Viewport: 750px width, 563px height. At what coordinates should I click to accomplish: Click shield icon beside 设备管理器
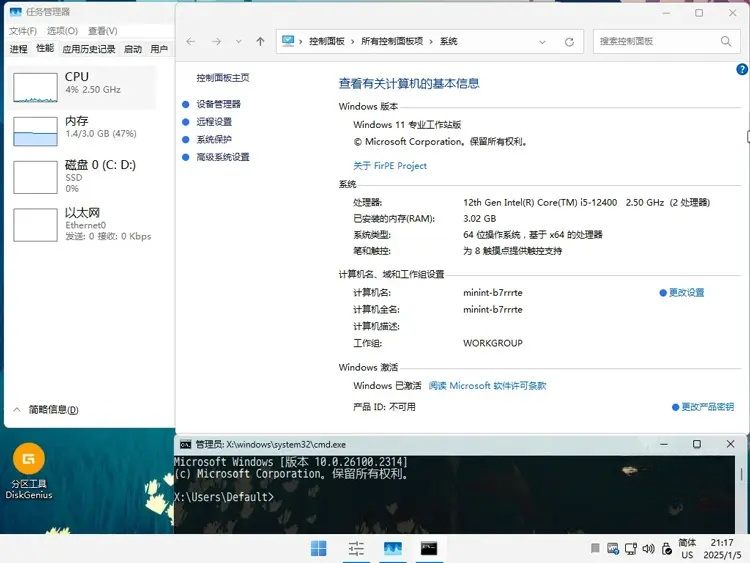[x=186, y=104]
